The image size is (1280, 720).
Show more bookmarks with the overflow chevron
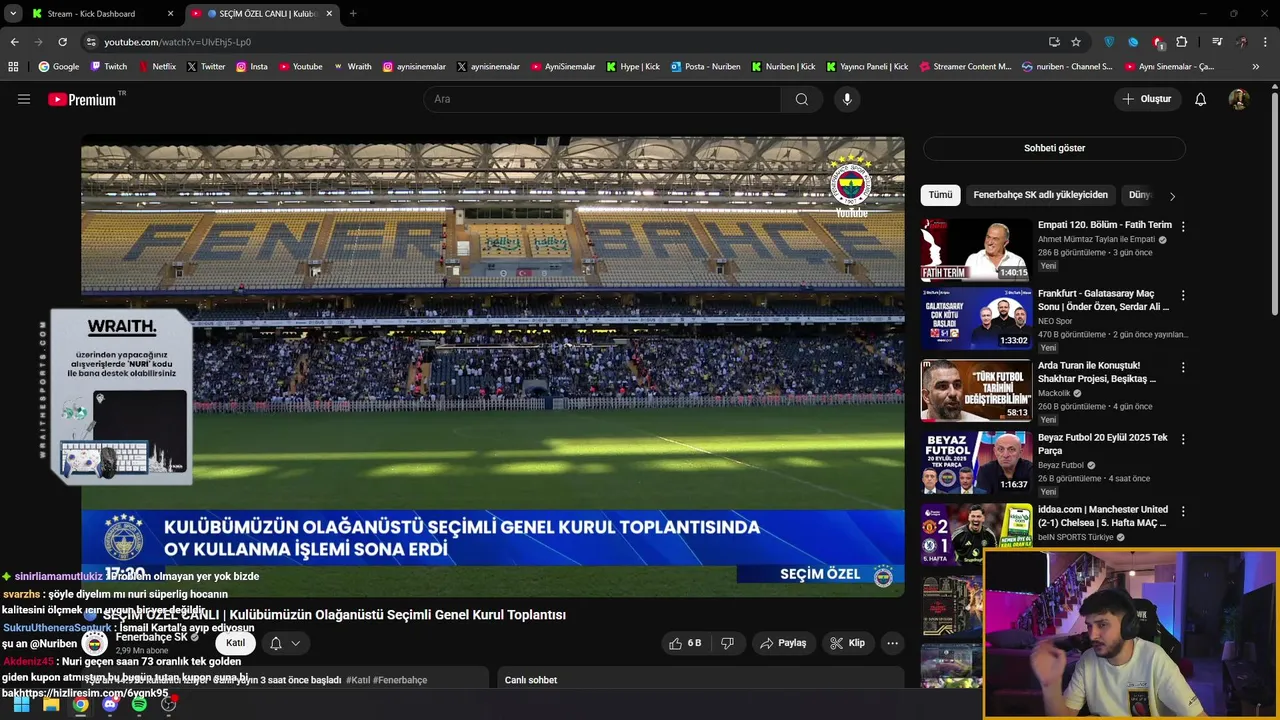[x=1256, y=67]
